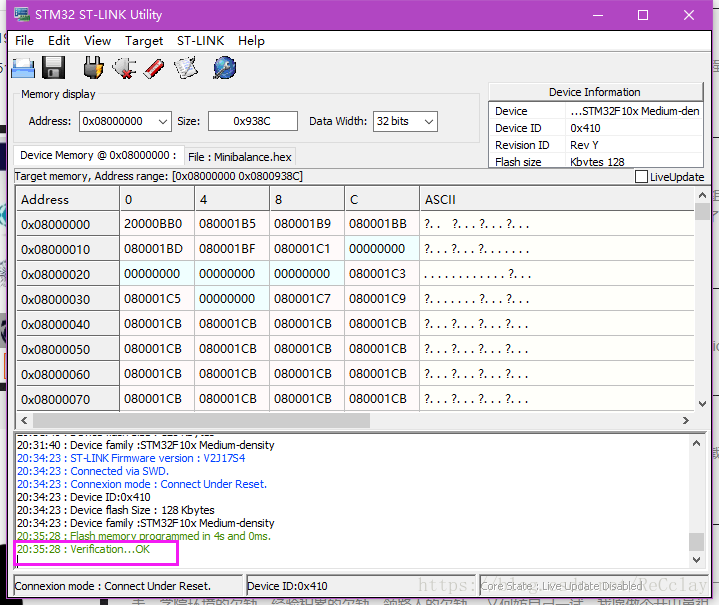The height and width of the screenshot is (605, 719).
Task: Connect to the target via plug icon
Action: [x=93, y=68]
